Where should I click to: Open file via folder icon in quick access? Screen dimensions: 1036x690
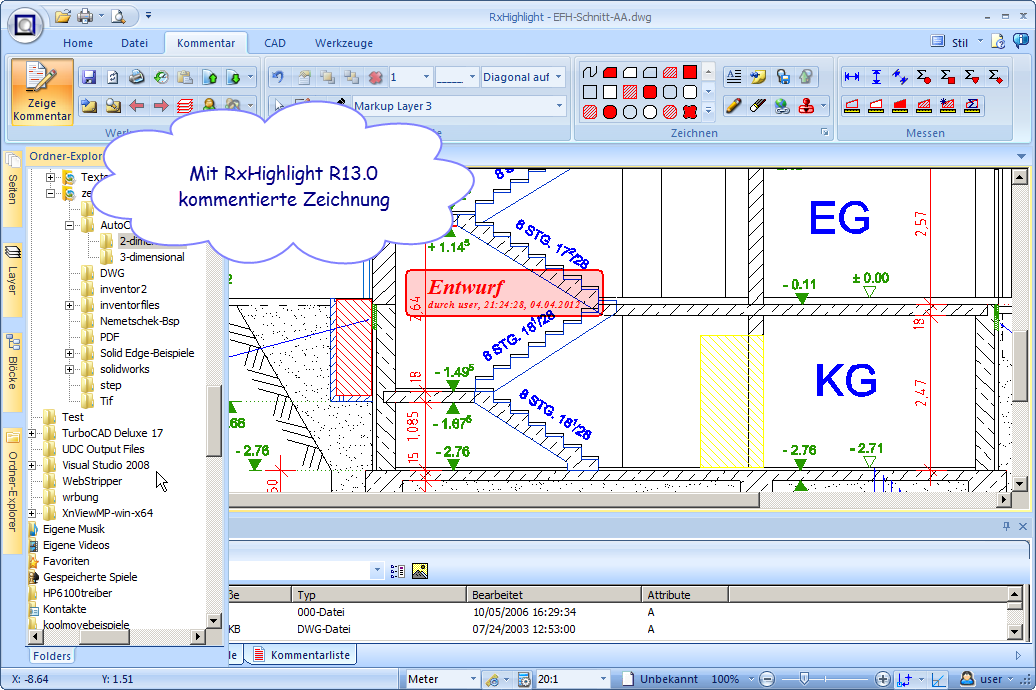[x=63, y=16]
